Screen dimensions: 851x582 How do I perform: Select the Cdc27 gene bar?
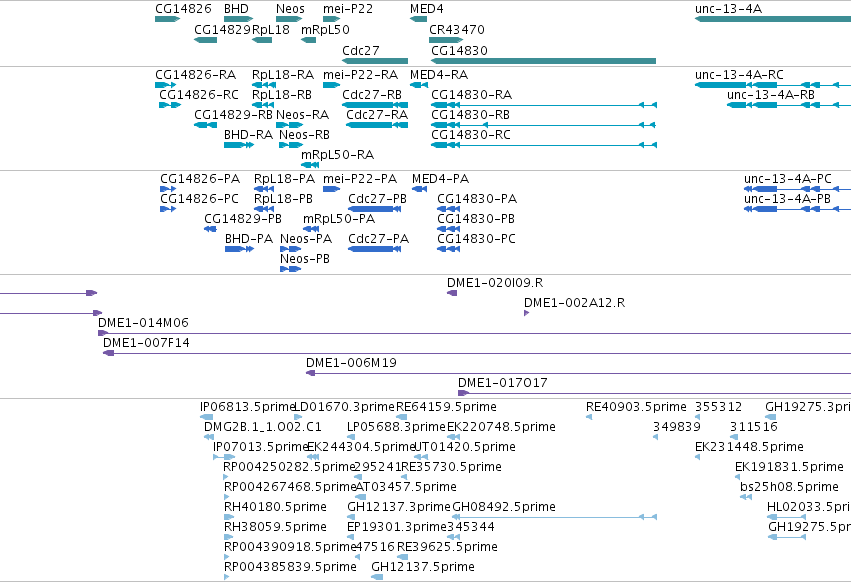pyautogui.click(x=375, y=61)
